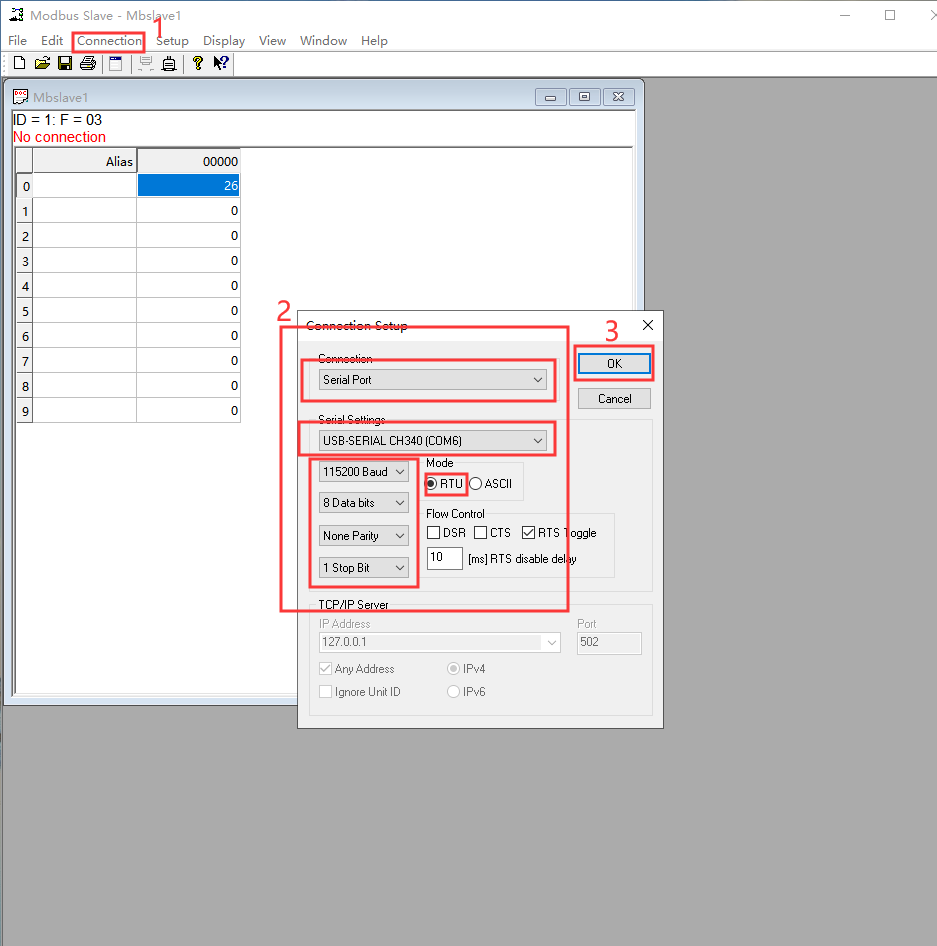The width and height of the screenshot is (937, 946).
Task: Open the Connection menu
Action: [109, 41]
